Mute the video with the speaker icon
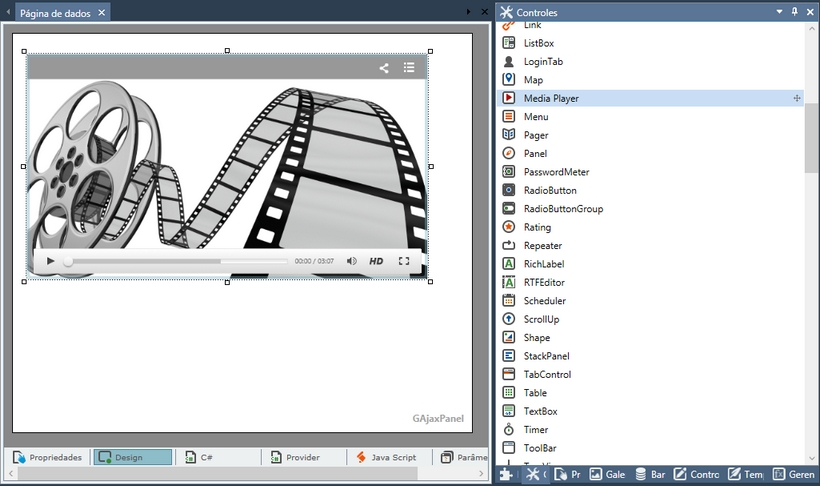This screenshot has width=820, height=486. pos(352,261)
